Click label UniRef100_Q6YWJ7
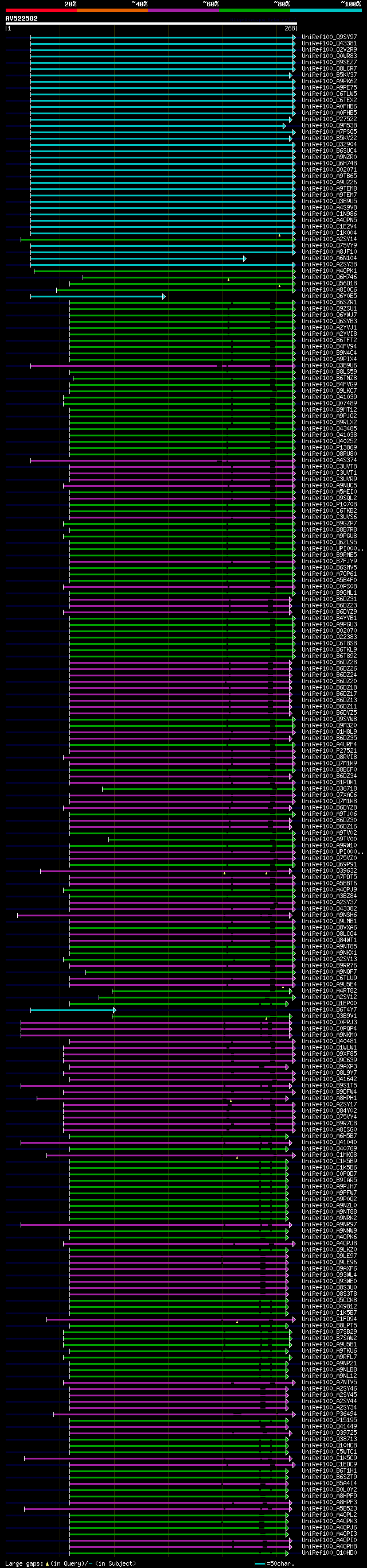This screenshot has width=367, height=1568. 329,315
